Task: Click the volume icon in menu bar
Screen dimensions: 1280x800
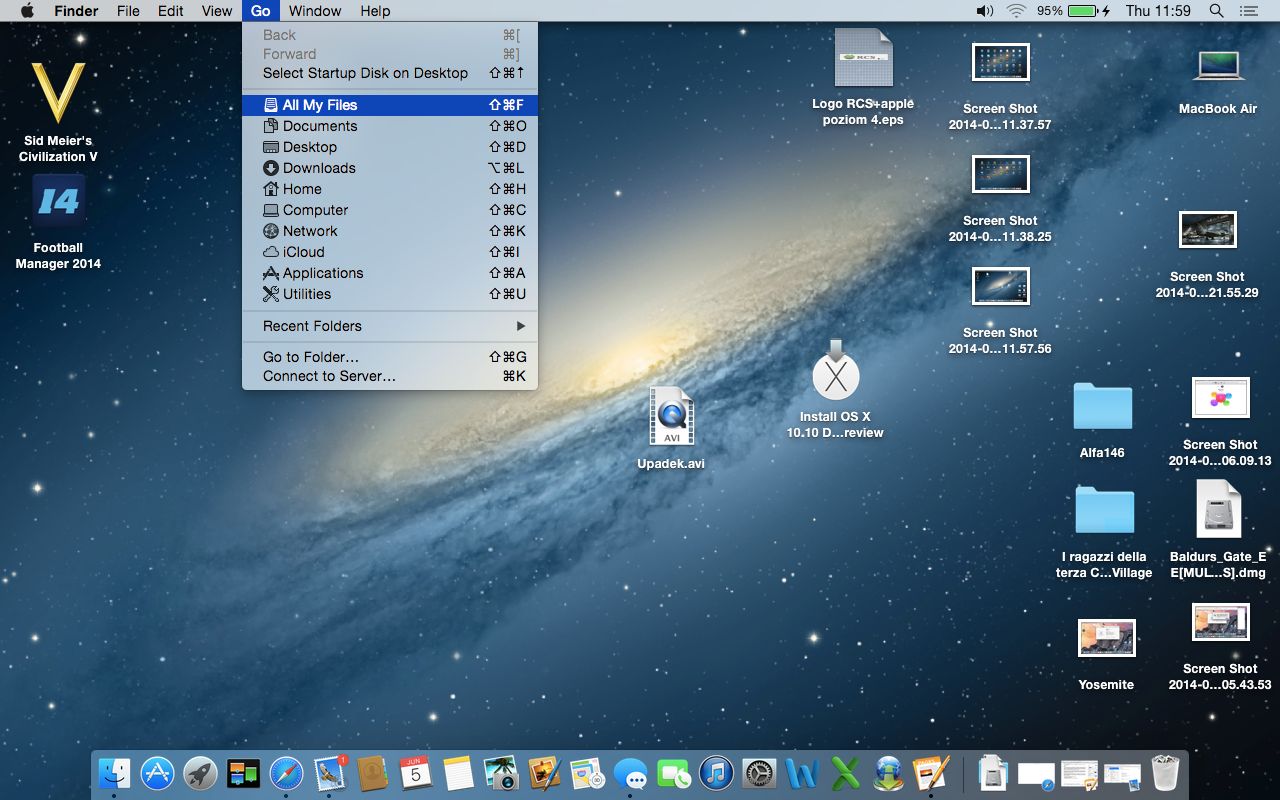Action: (x=985, y=11)
